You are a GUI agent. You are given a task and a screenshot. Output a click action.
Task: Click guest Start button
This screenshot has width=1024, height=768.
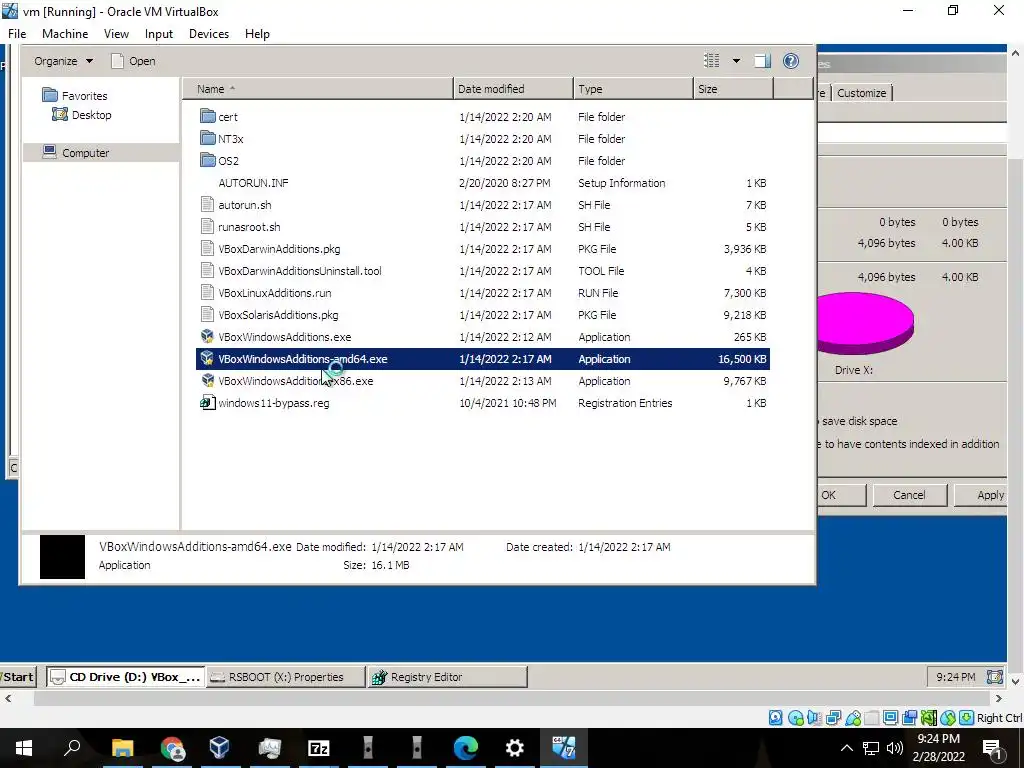click(x=18, y=677)
